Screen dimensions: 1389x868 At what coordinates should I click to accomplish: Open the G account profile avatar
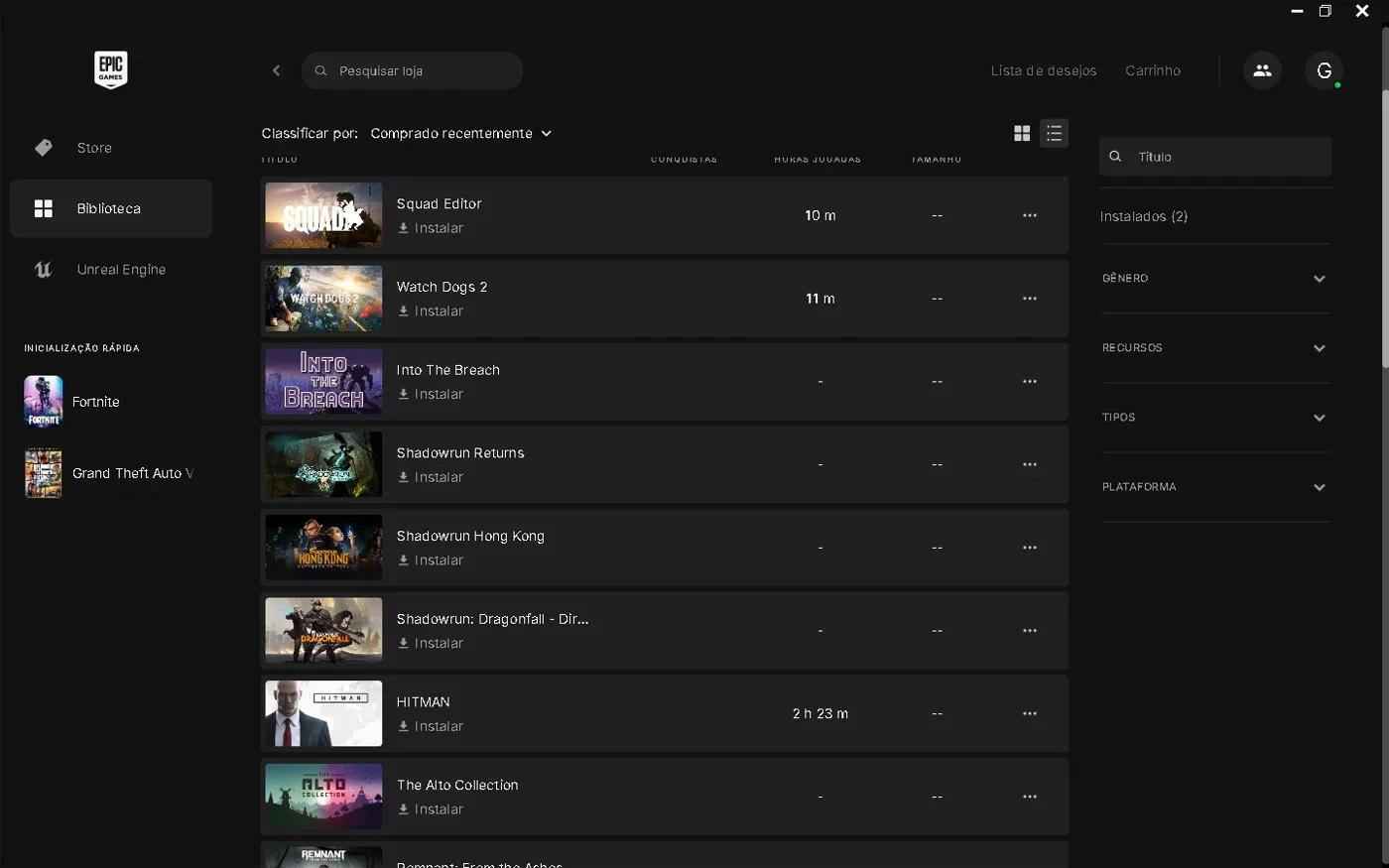click(1324, 70)
